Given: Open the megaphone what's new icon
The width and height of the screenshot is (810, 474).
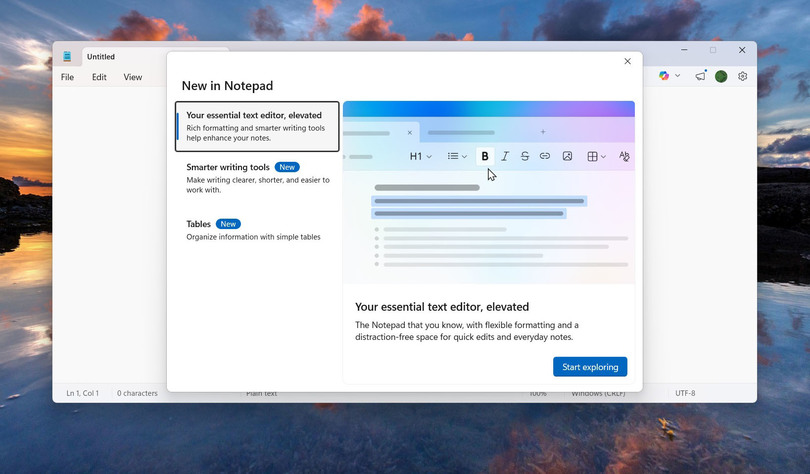Looking at the screenshot, I should click(x=700, y=76).
